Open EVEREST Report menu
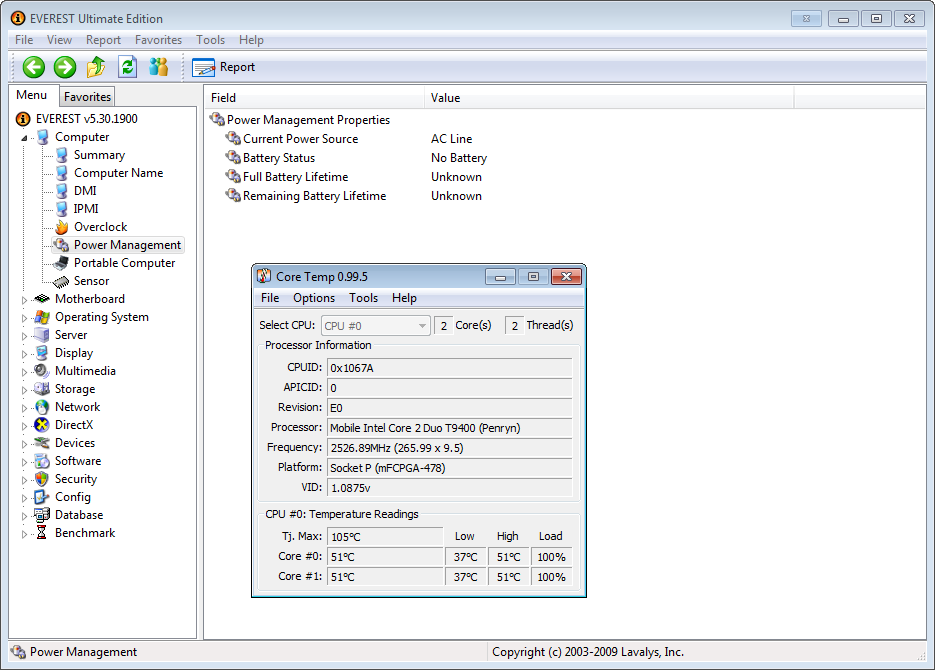 coord(103,40)
